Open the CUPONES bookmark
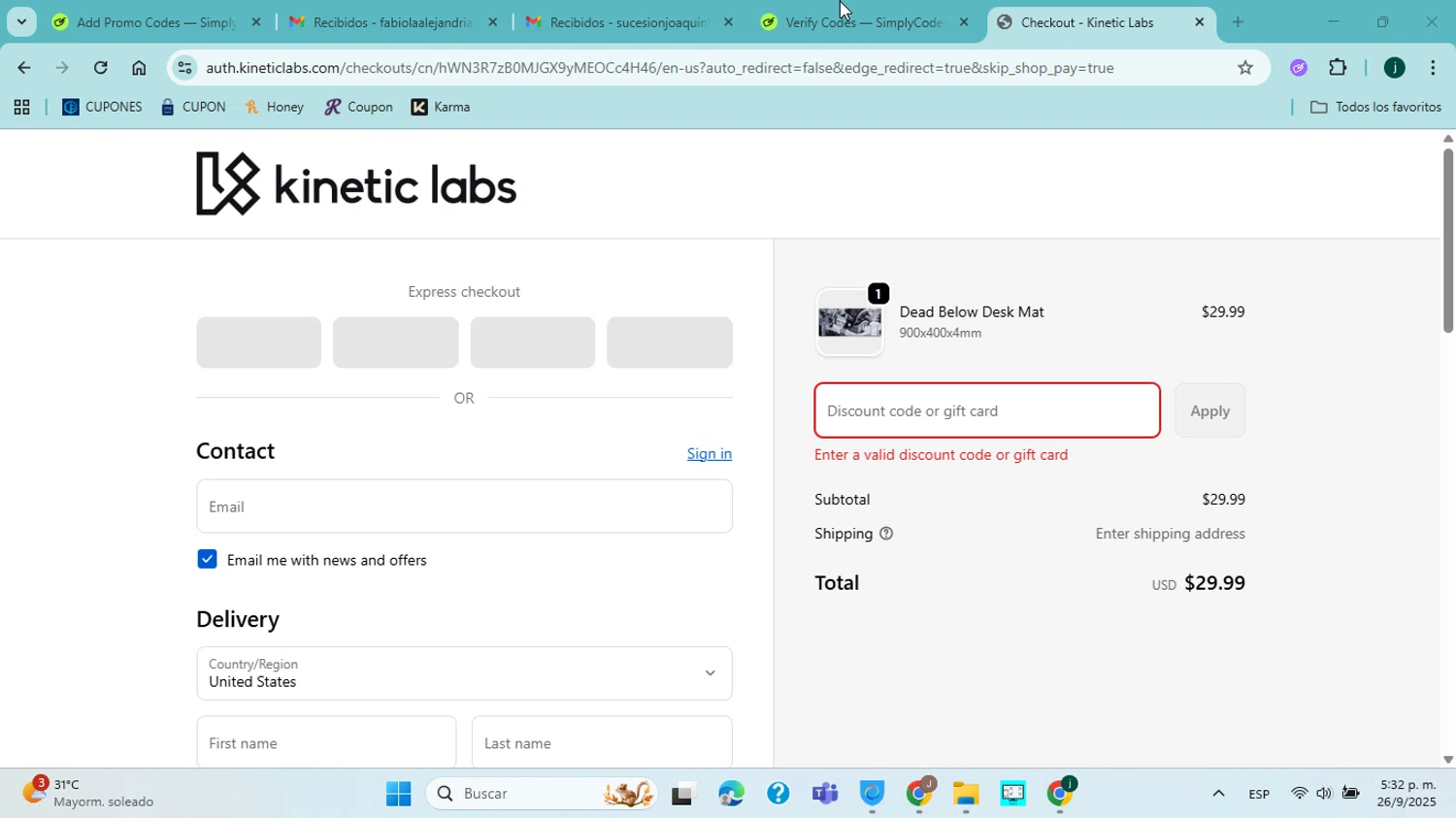Image resolution: width=1456 pixels, height=818 pixels. [x=102, y=108]
